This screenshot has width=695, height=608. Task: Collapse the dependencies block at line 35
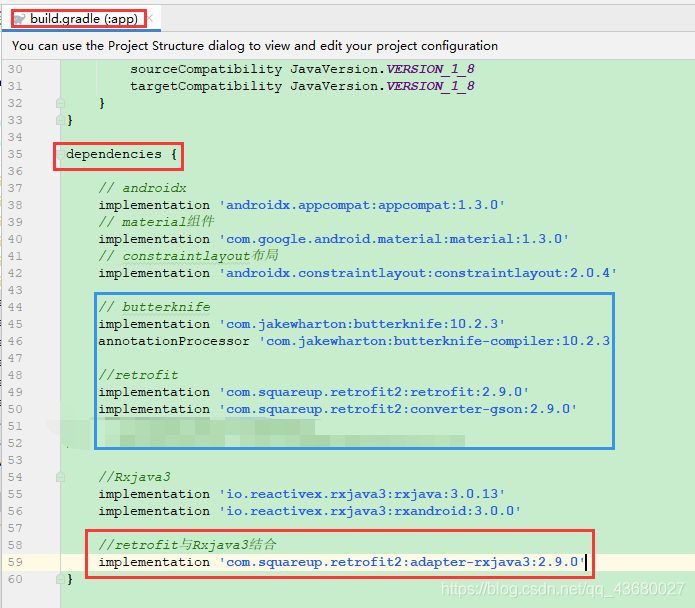[60, 154]
